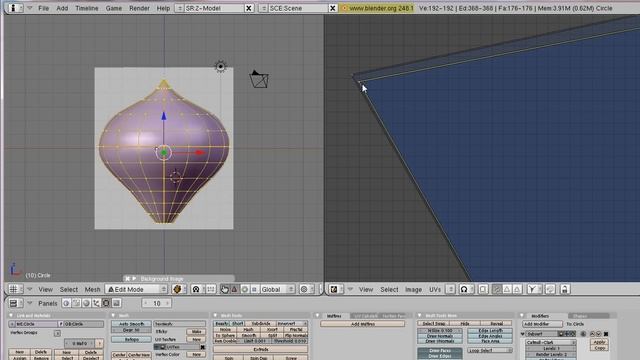
Task: Open the viewport draw type selector
Action: 179,289
